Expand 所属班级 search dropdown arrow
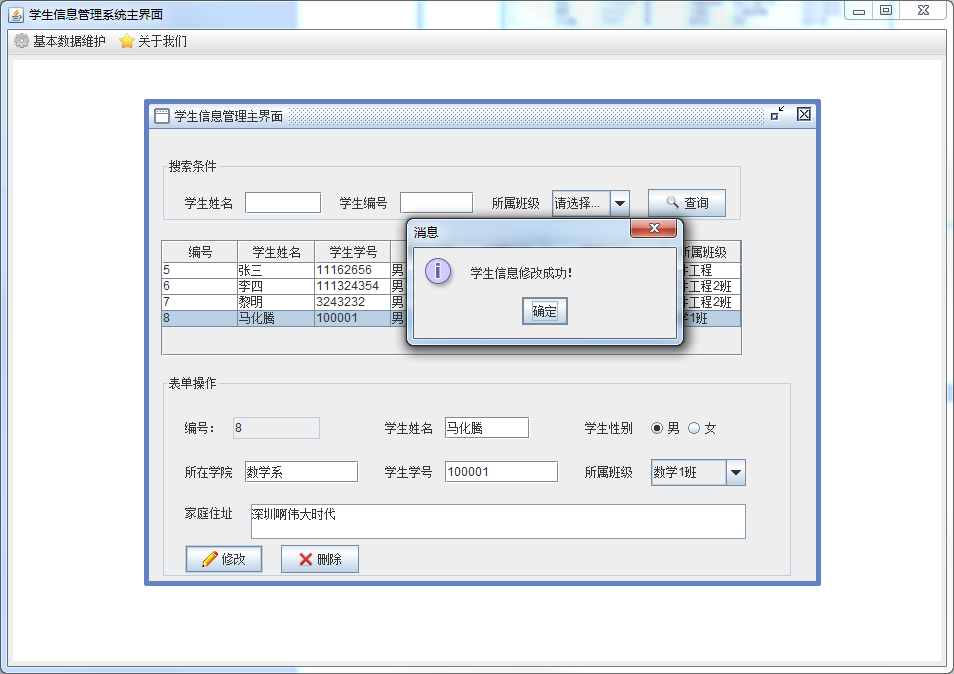Image resolution: width=954 pixels, height=674 pixels. click(x=620, y=203)
